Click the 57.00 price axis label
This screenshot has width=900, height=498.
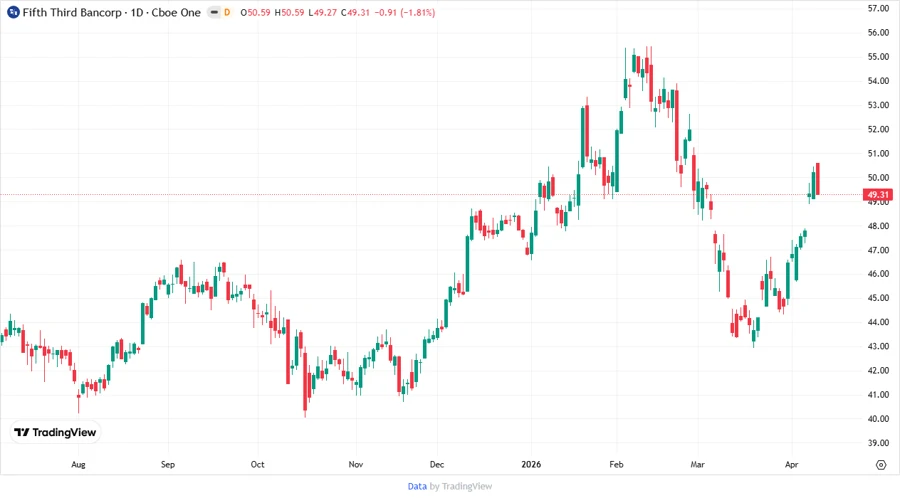(x=878, y=9)
